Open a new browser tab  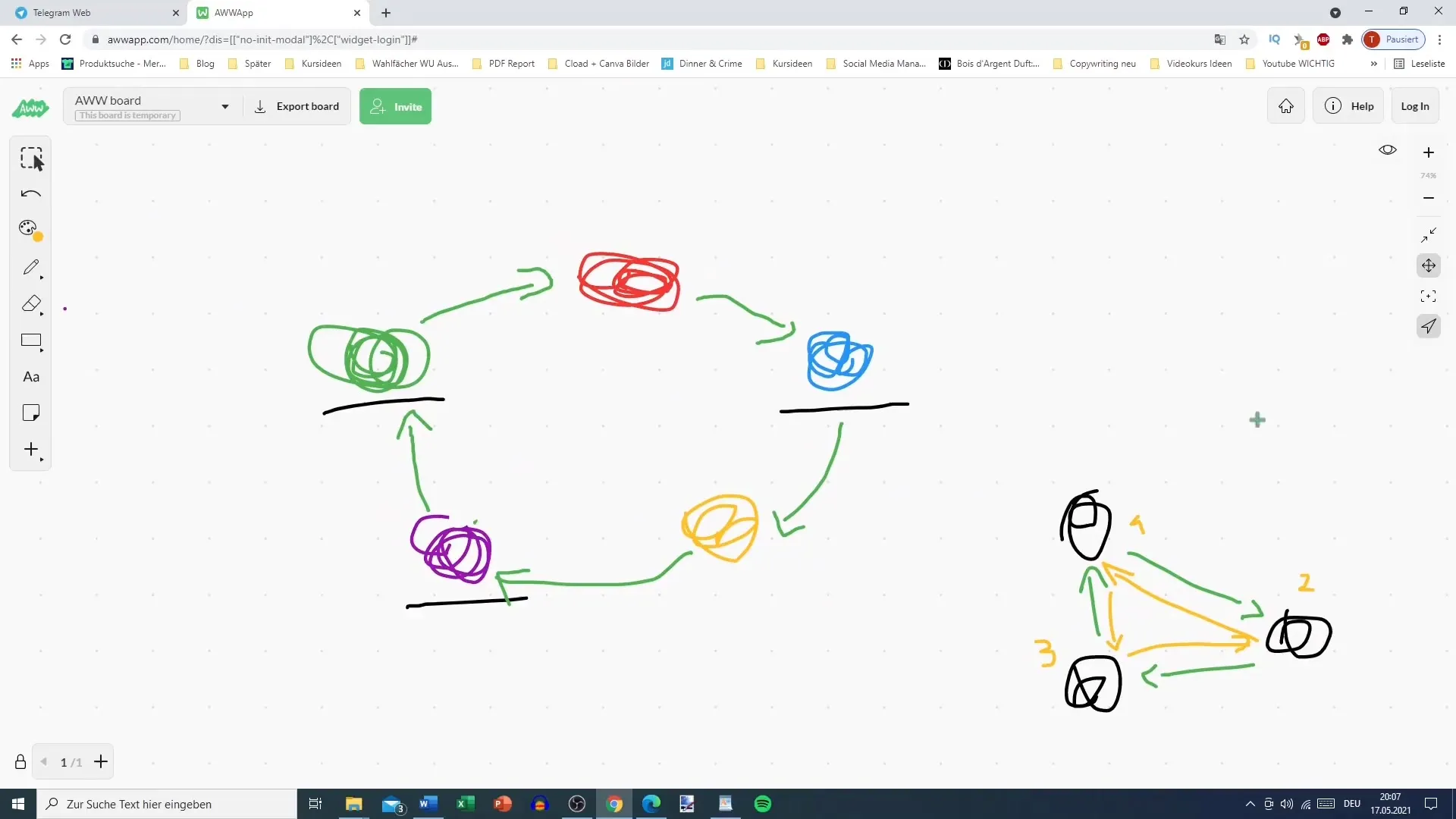pyautogui.click(x=386, y=13)
